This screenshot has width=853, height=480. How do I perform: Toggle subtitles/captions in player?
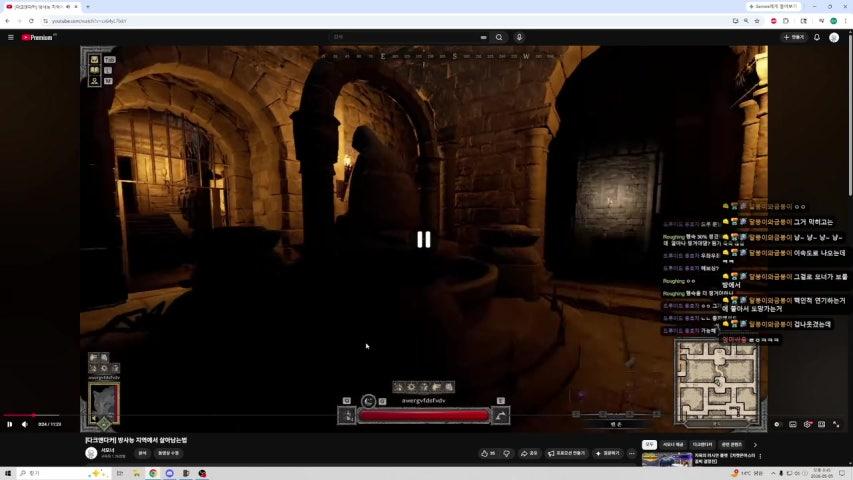tap(793, 424)
